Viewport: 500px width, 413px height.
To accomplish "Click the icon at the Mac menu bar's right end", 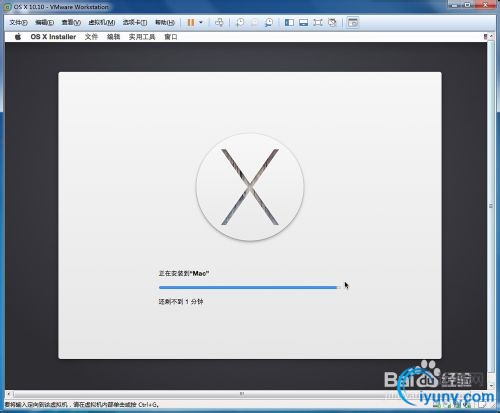I will point(485,37).
